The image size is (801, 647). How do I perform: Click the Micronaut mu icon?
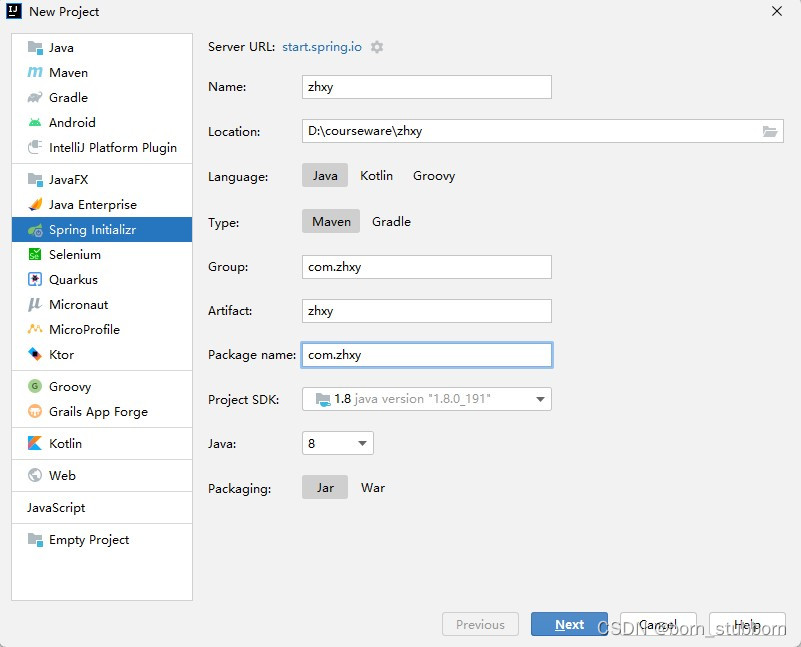pos(35,304)
